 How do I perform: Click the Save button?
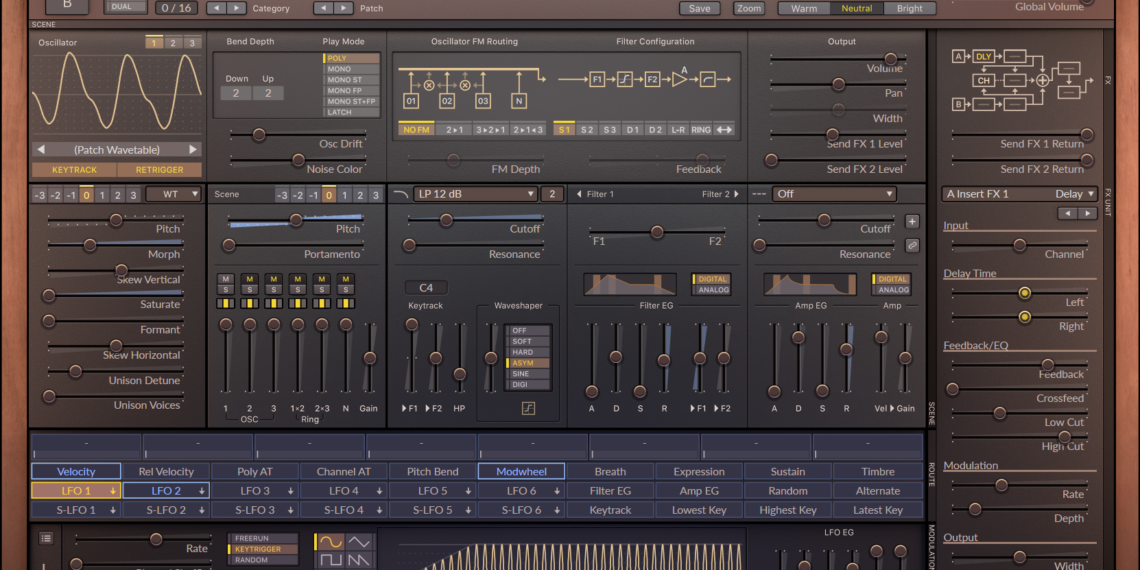(x=700, y=8)
